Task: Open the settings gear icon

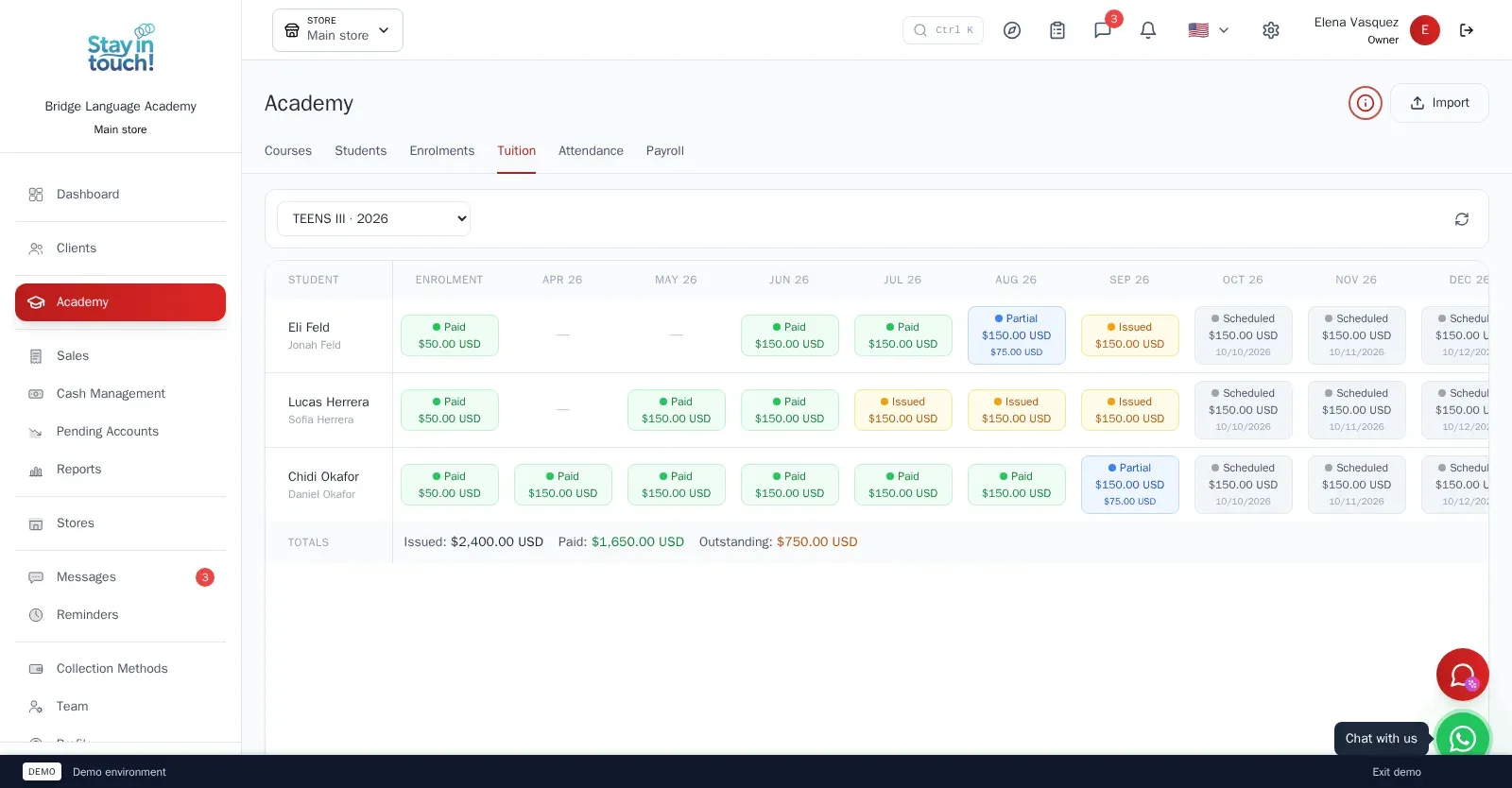Action: click(x=1271, y=30)
